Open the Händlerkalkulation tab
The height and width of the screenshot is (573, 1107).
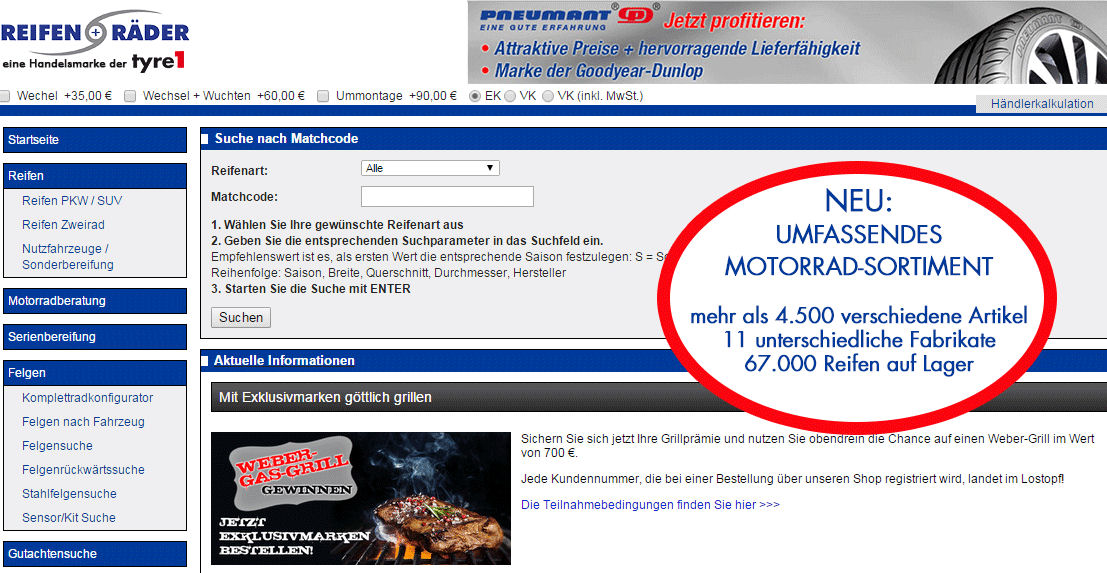pyautogui.click(x=1041, y=104)
